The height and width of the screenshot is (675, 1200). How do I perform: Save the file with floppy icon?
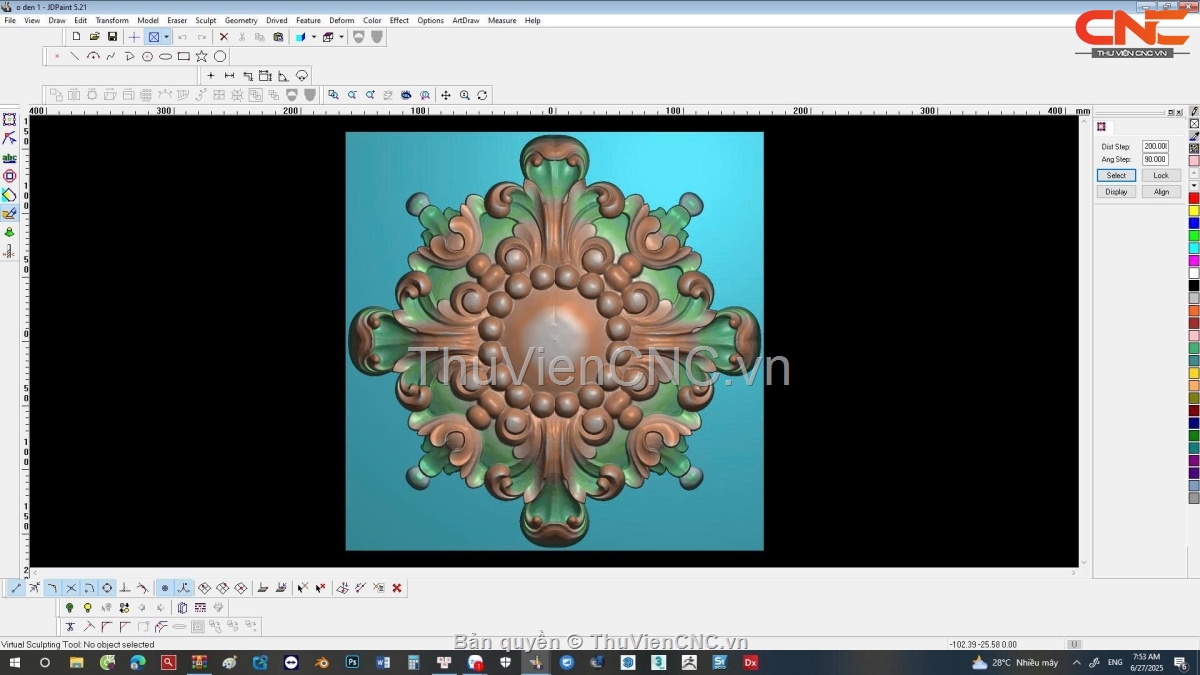tap(112, 37)
